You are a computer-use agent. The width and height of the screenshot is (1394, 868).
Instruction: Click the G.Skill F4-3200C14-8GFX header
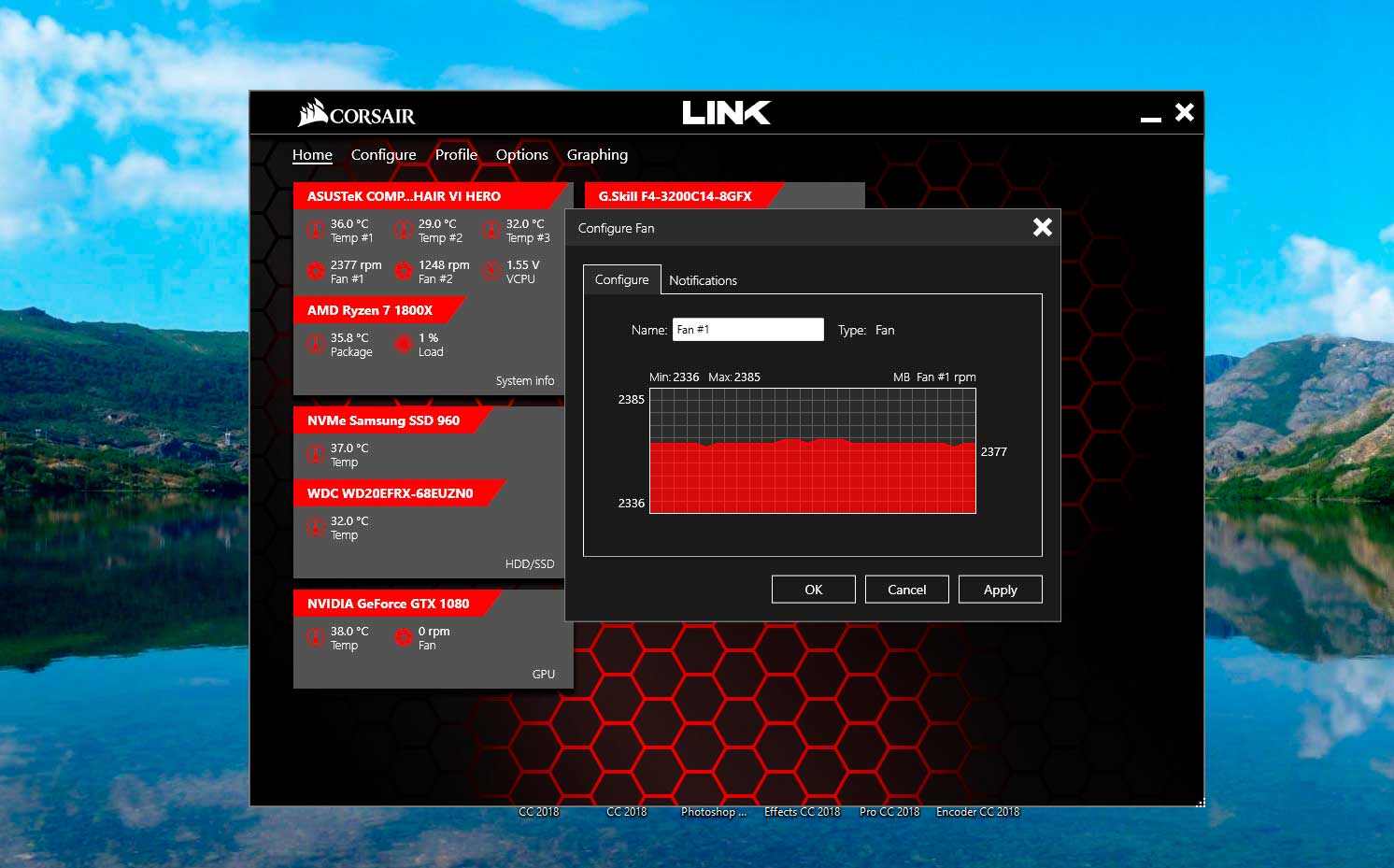pyautogui.click(x=684, y=196)
